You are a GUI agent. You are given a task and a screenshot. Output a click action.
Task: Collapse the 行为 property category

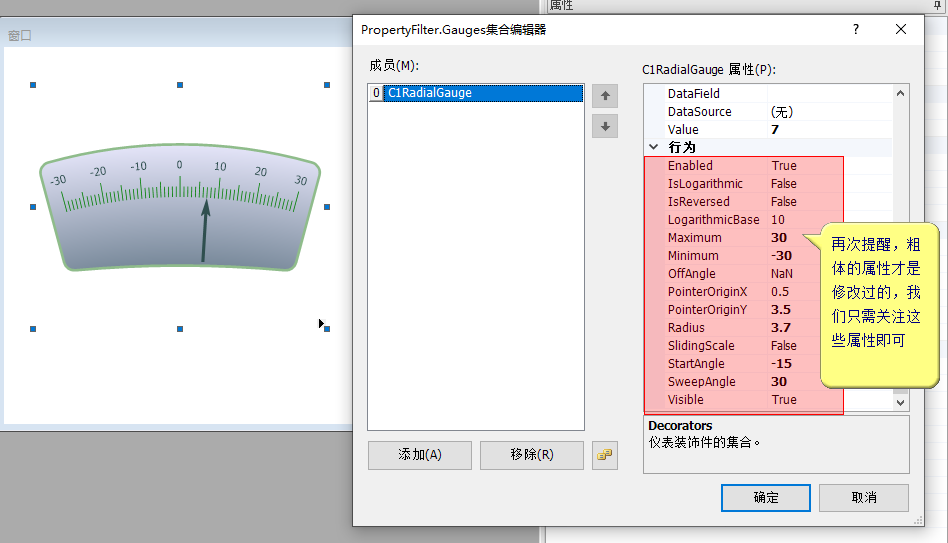click(x=654, y=148)
